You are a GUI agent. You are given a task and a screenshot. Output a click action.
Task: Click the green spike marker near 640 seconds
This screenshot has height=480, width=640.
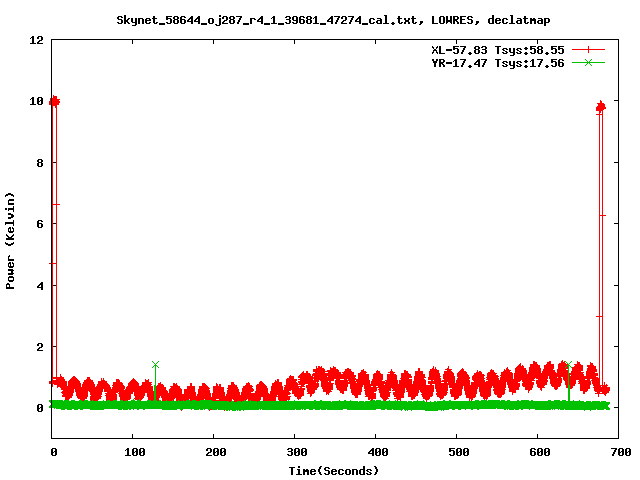click(x=569, y=364)
